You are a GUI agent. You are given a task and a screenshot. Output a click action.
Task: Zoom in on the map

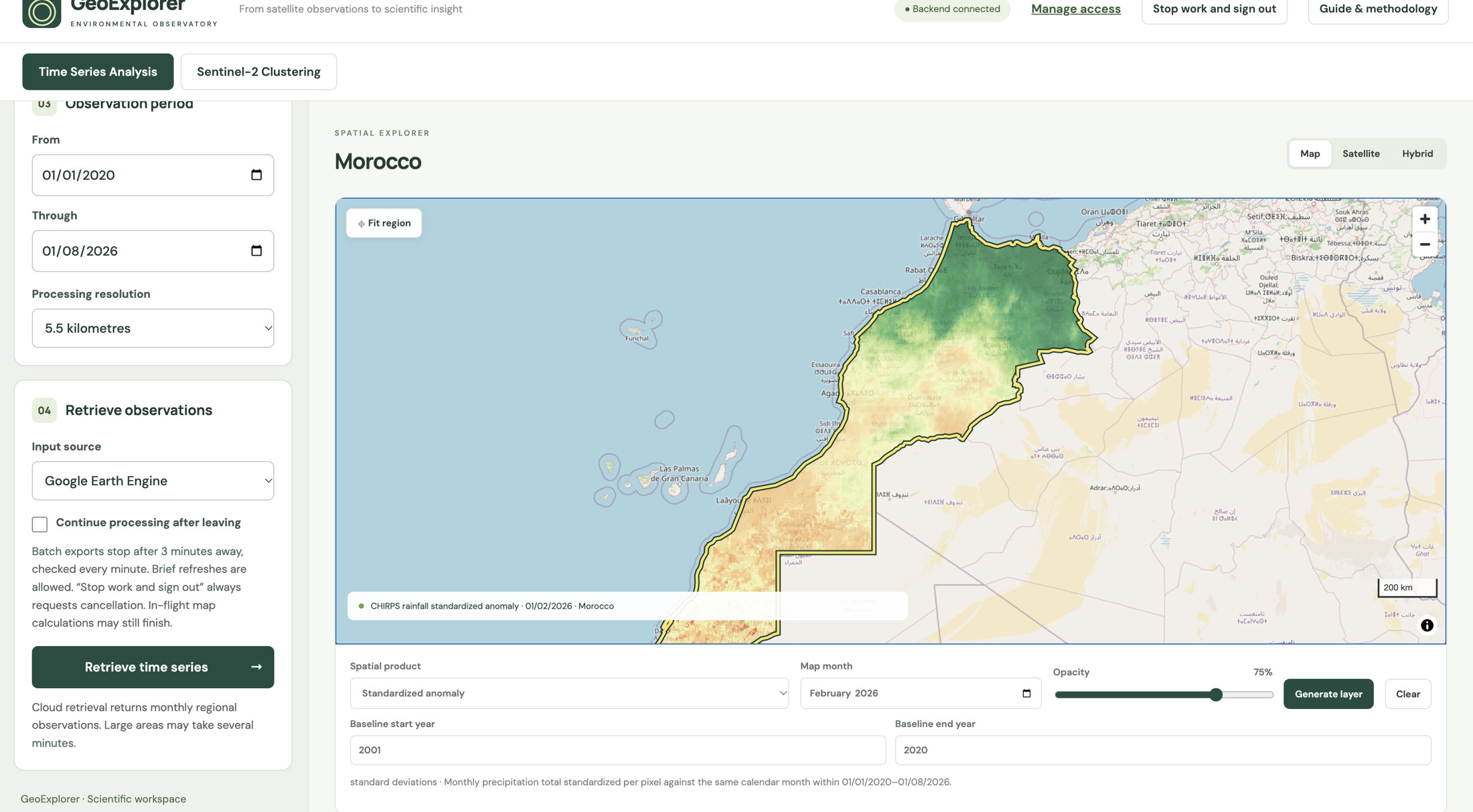coord(1425,219)
